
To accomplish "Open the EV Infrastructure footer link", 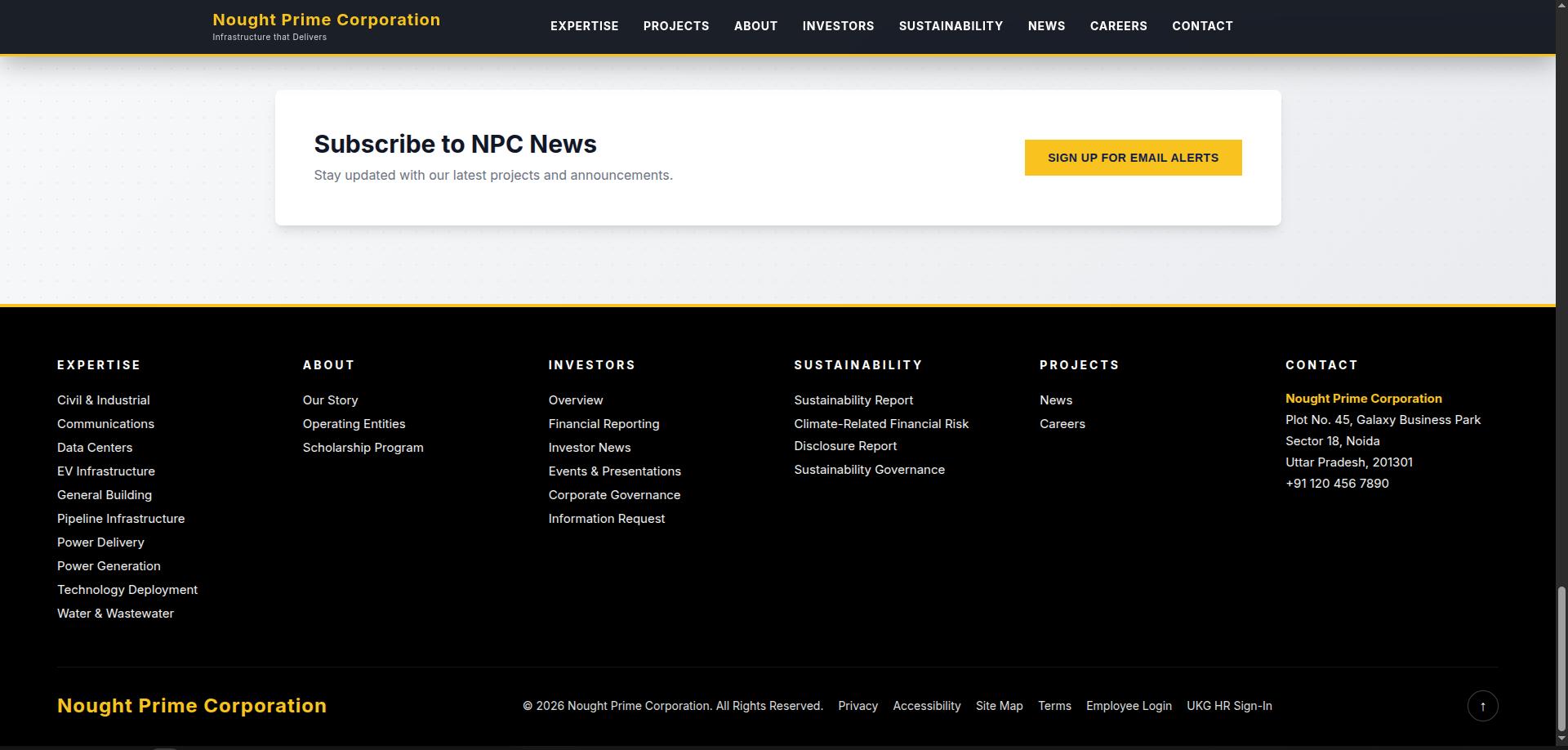I will tap(106, 471).
